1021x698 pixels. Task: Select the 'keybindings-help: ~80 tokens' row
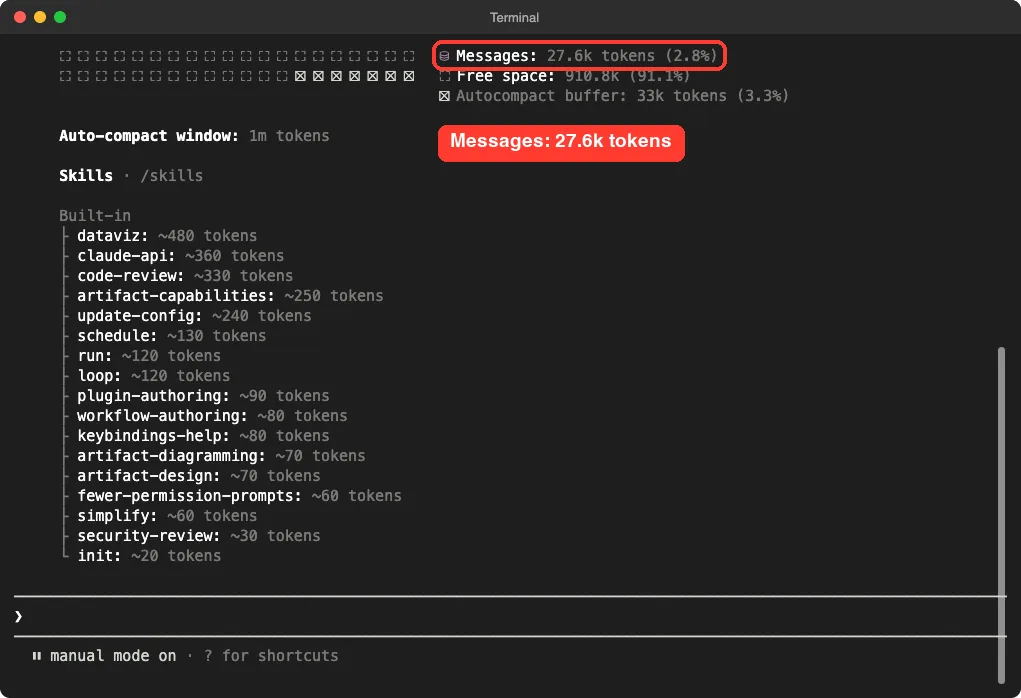[x=203, y=436]
